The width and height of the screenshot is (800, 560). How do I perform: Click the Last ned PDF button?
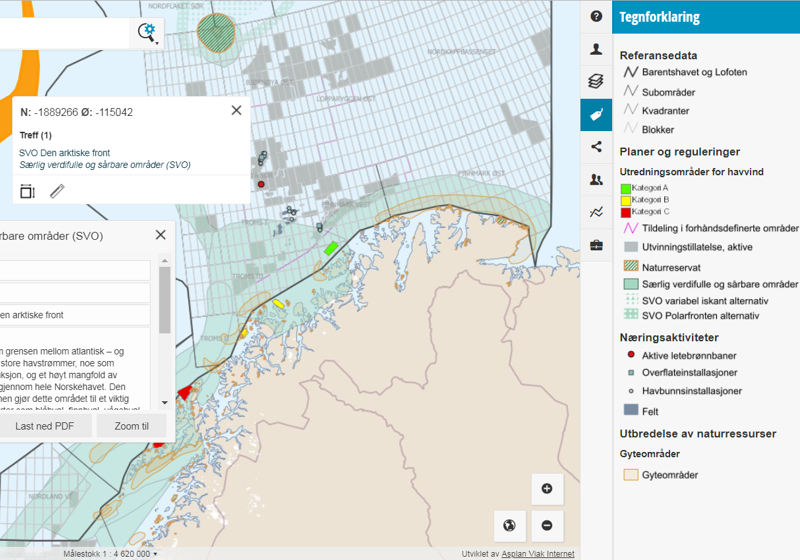[45, 426]
